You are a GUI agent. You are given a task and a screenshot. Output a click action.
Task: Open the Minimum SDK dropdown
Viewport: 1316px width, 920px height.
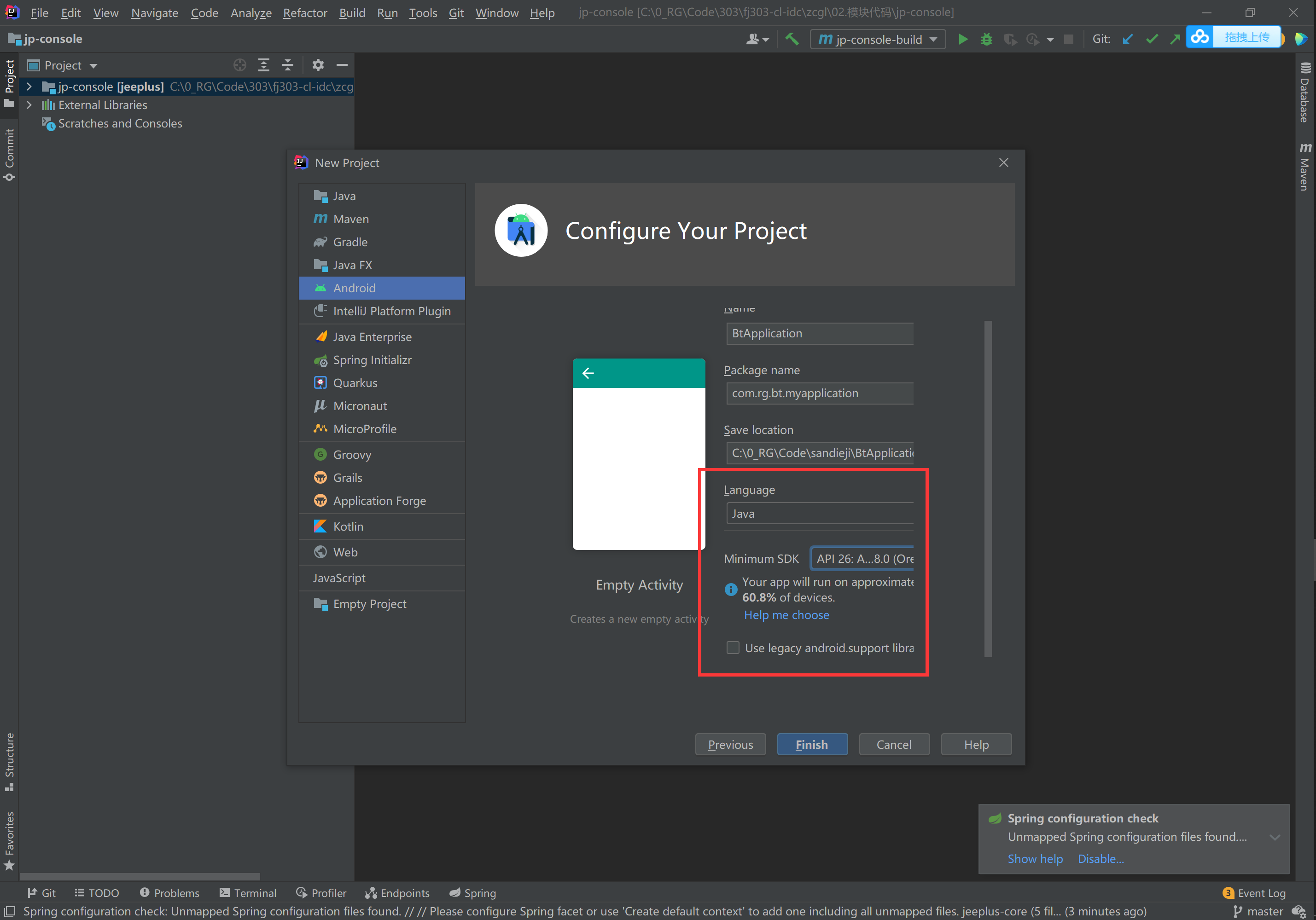pyautogui.click(x=862, y=559)
